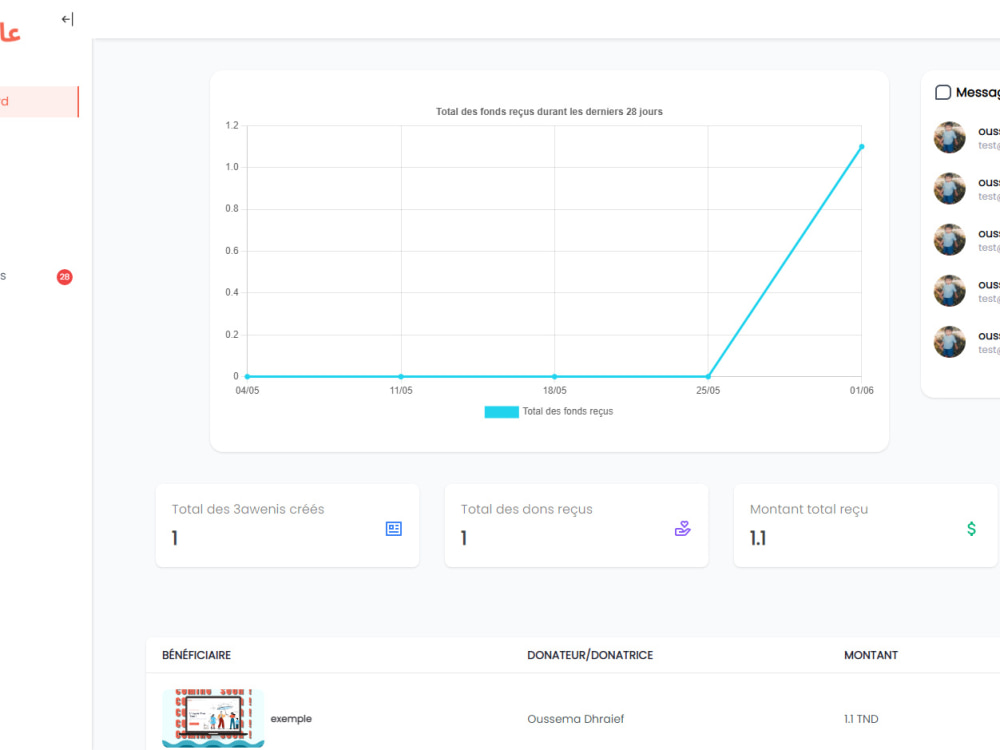Open Messages via the chat bubble icon
The width and height of the screenshot is (1000, 750).
[x=942, y=91]
